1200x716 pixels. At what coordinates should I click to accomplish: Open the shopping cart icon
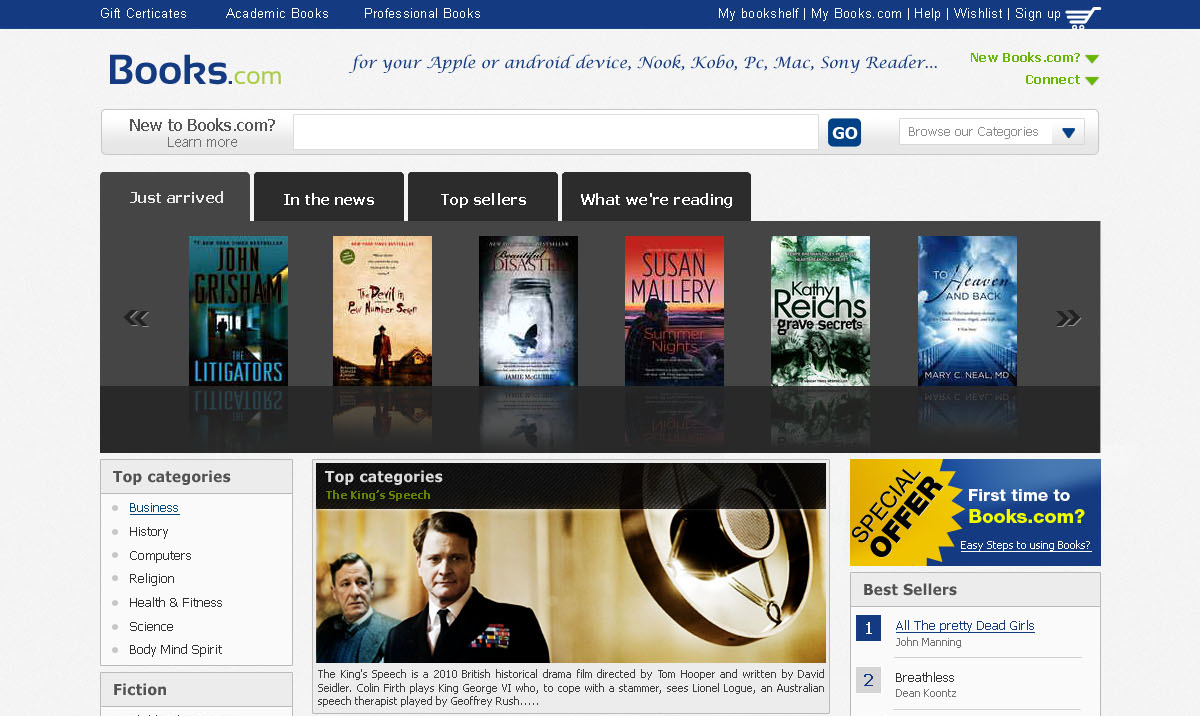[x=1083, y=17]
